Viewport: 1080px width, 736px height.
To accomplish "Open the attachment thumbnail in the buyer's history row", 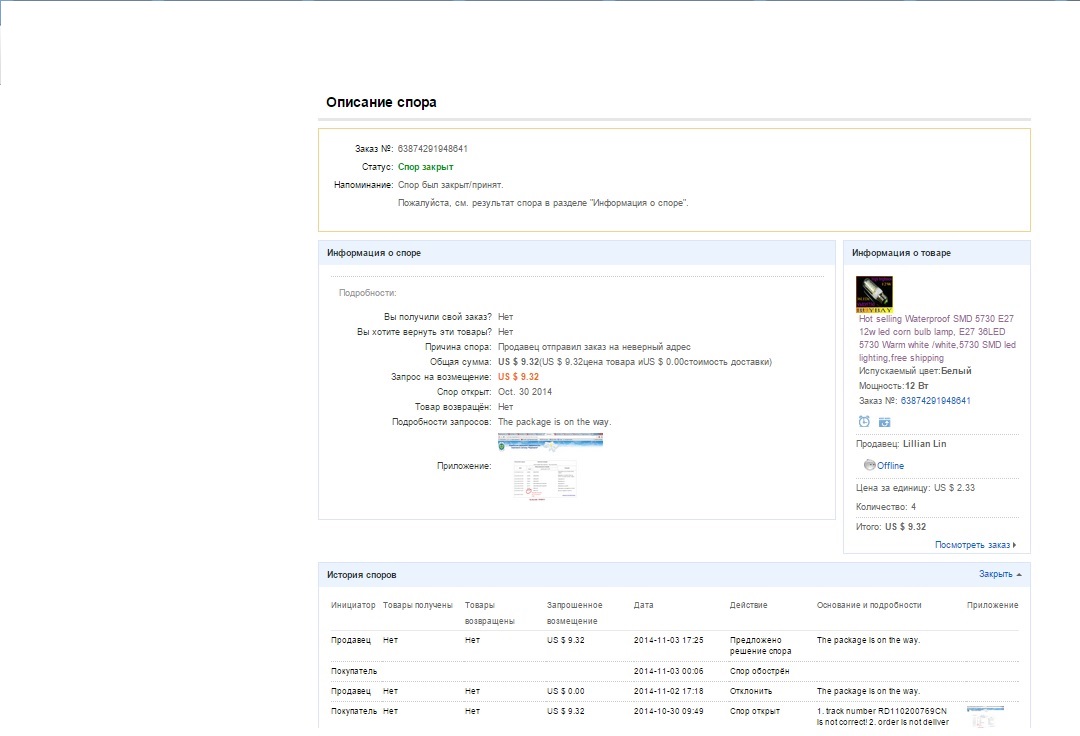I will click(985, 716).
